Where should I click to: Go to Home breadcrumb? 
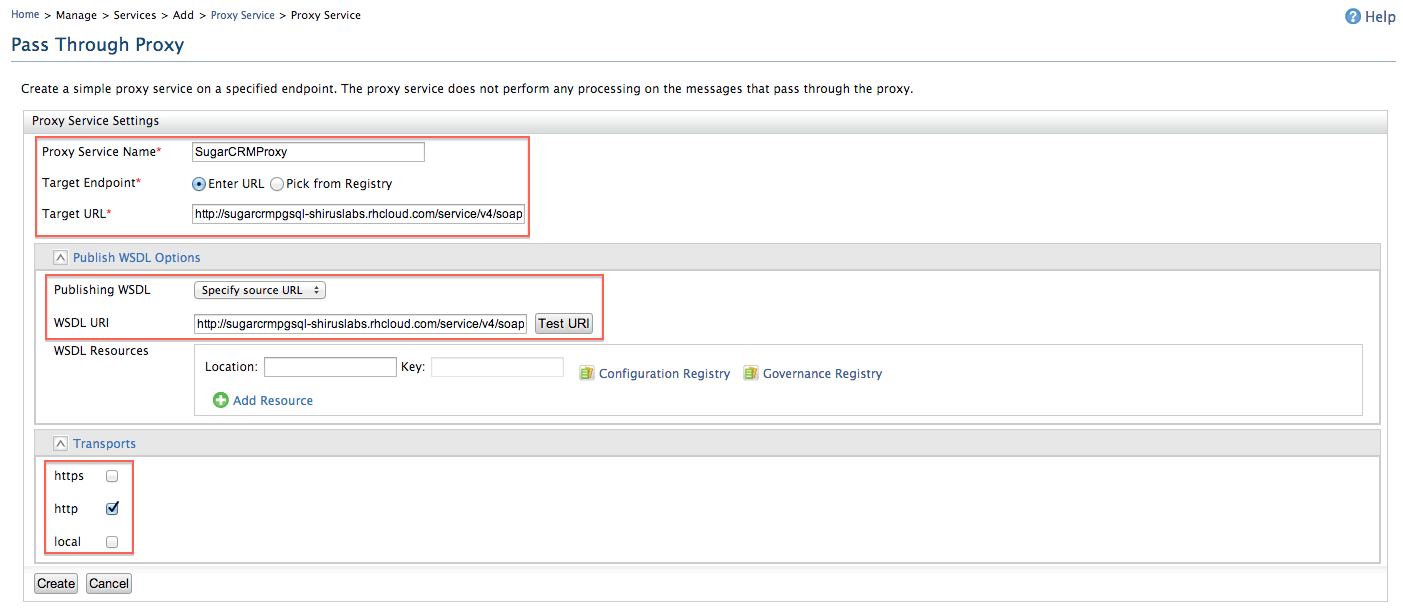(25, 15)
